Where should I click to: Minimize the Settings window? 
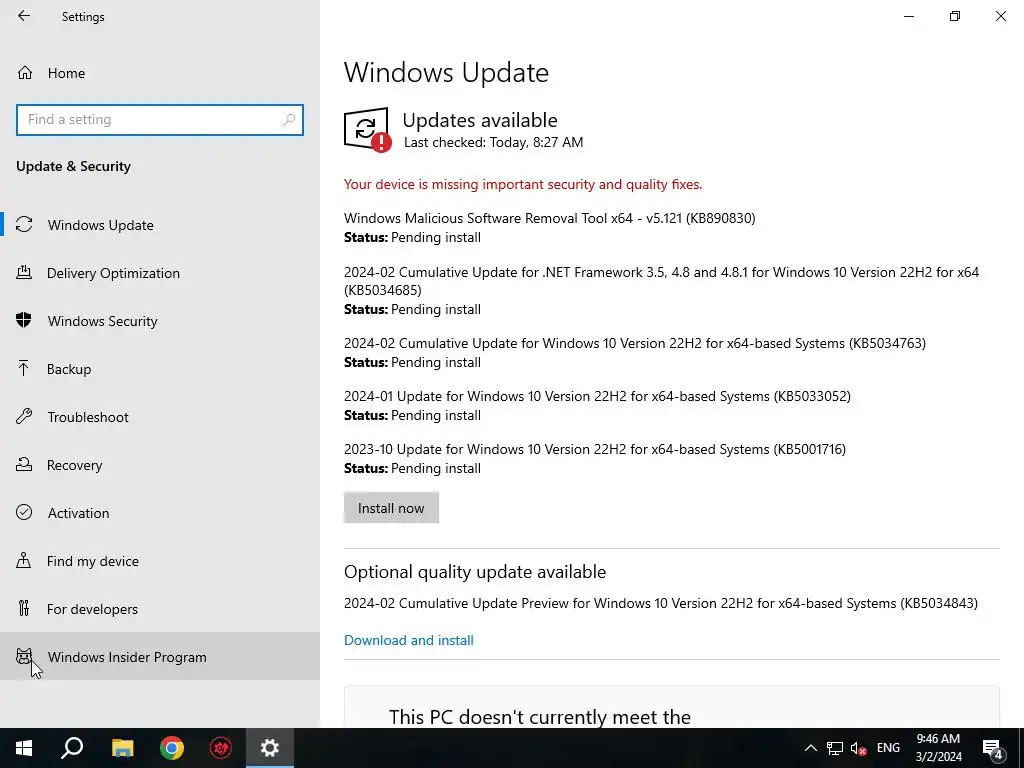click(908, 16)
